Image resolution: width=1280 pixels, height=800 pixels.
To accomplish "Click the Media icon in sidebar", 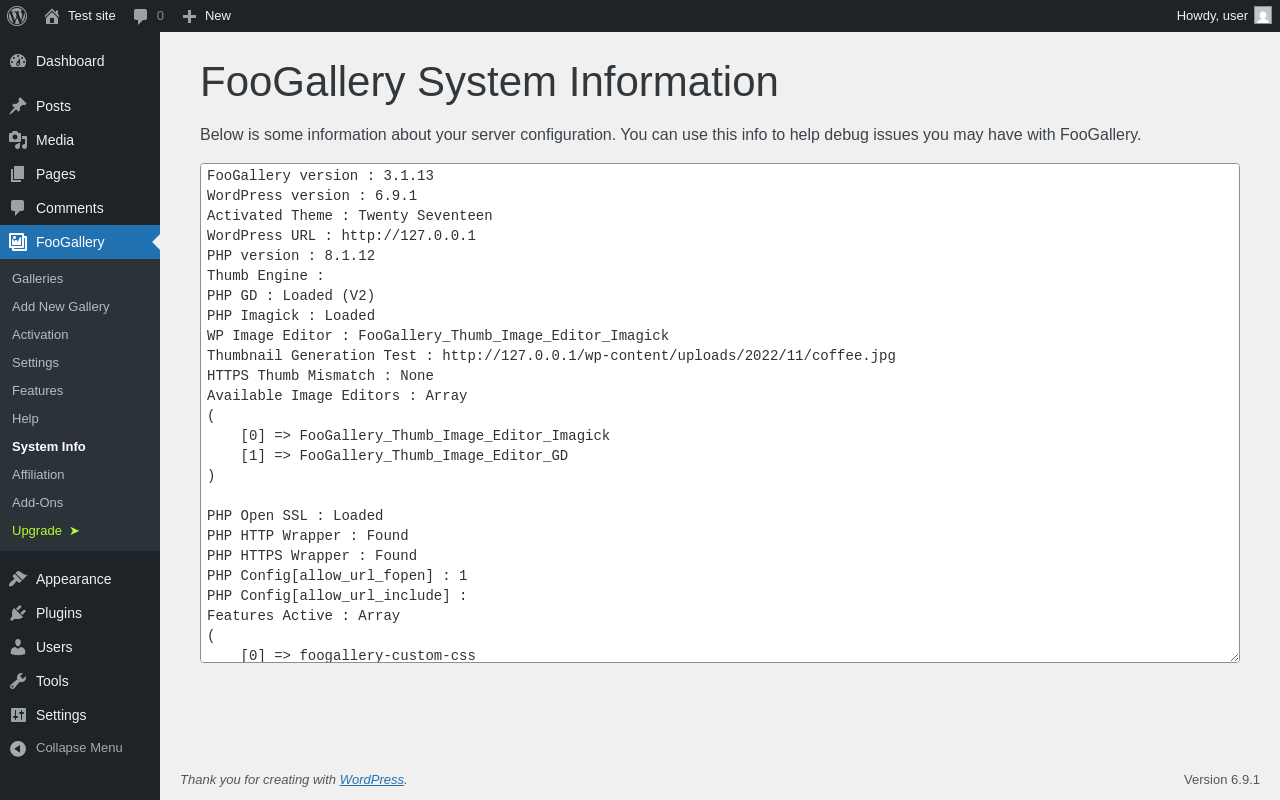I will (18, 140).
